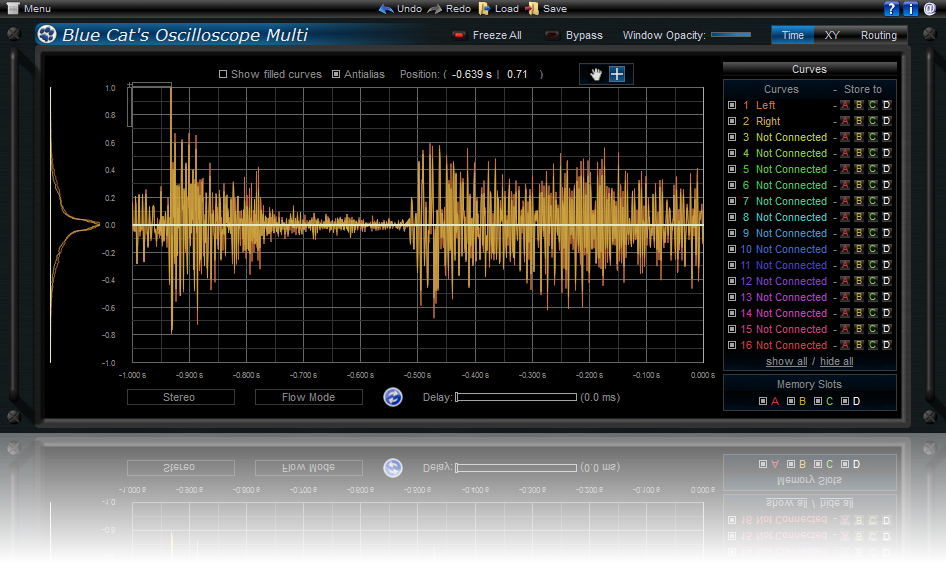
Task: Store curve 14 to slot B
Action: [859, 313]
